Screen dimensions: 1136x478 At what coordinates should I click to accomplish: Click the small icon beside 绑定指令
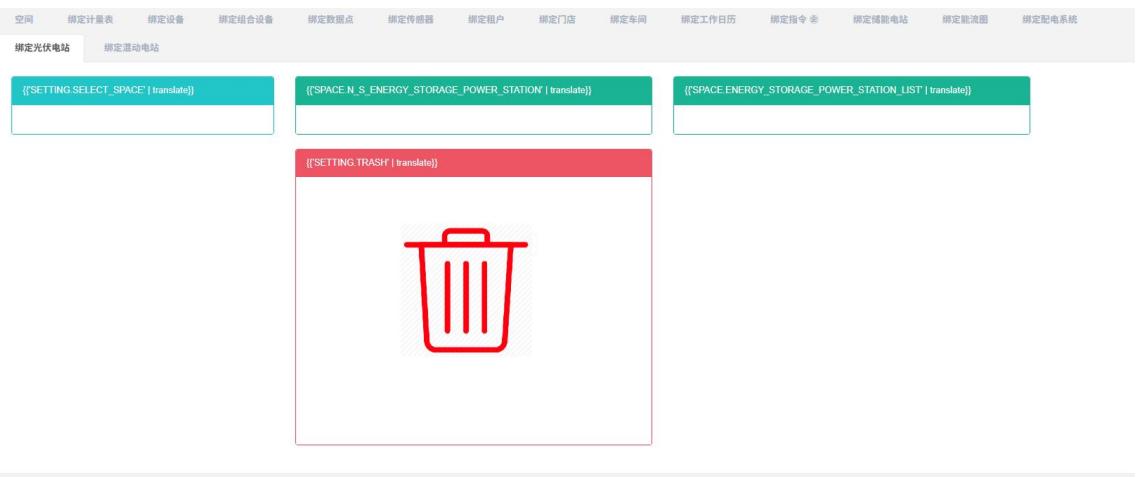pos(813,20)
